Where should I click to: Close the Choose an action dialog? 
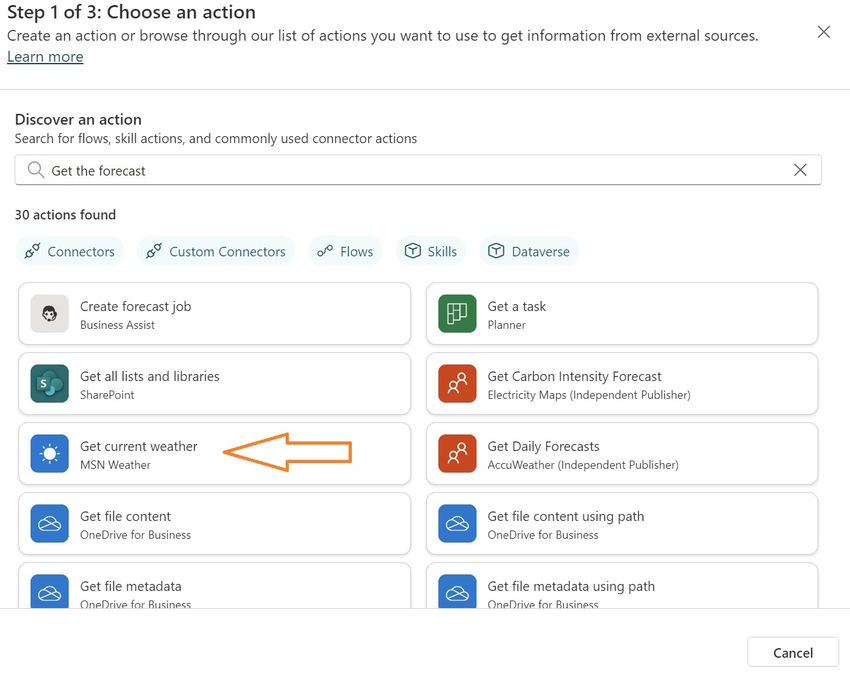click(x=824, y=32)
